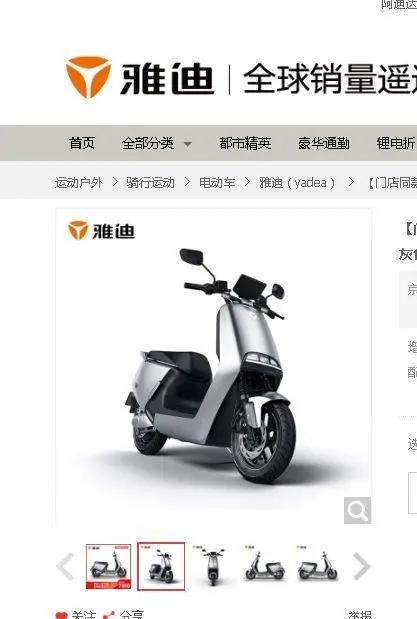
Task: Click the main scooter product image
Action: pyautogui.click(x=213, y=367)
